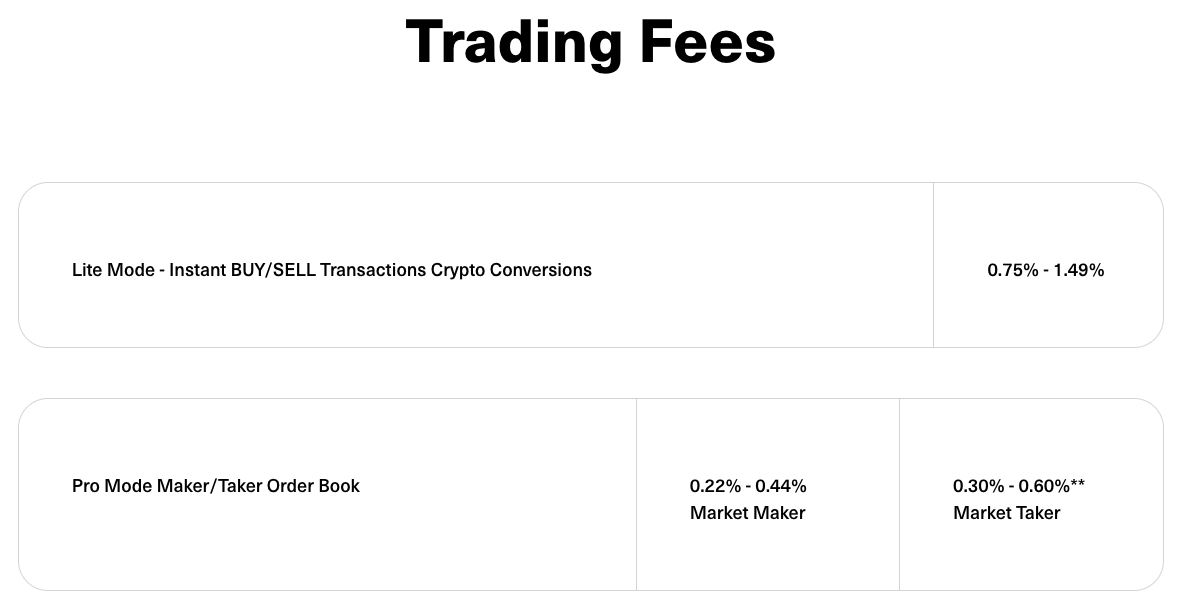Click the "Market Maker" label

747,513
